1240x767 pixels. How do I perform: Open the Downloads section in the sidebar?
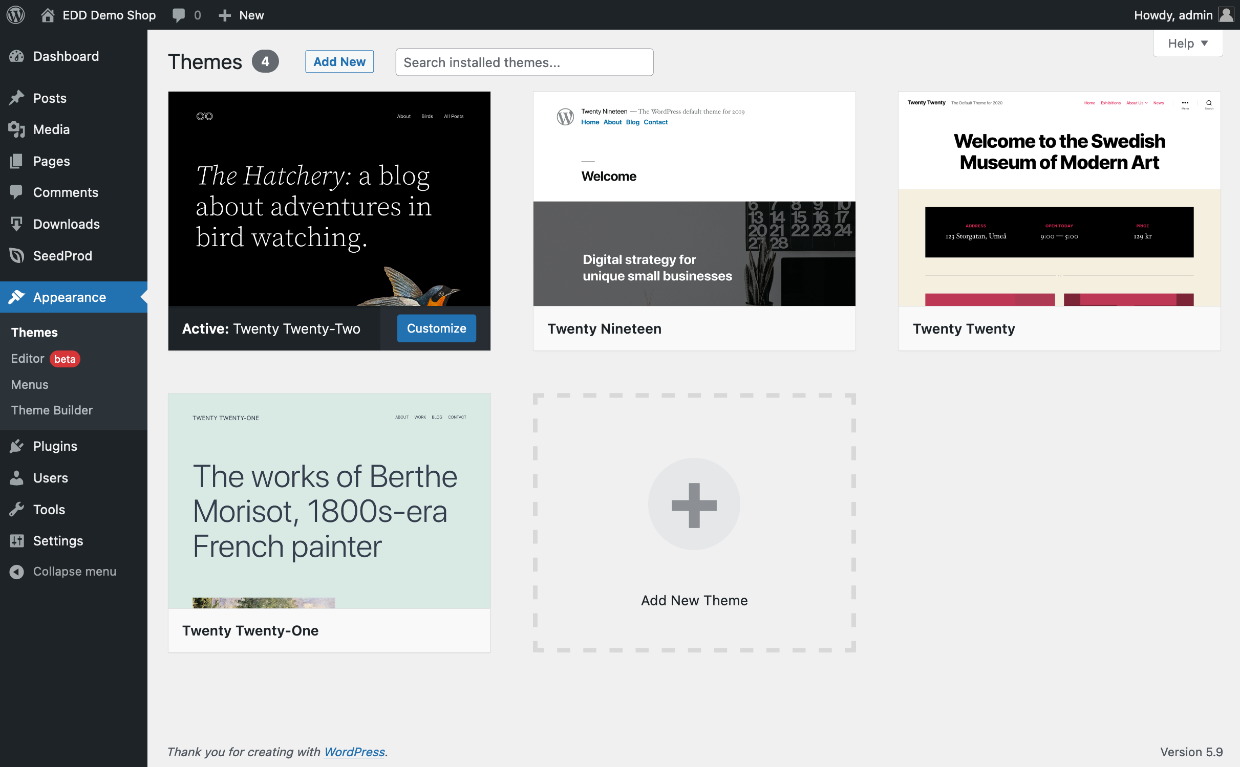(x=22, y=224)
